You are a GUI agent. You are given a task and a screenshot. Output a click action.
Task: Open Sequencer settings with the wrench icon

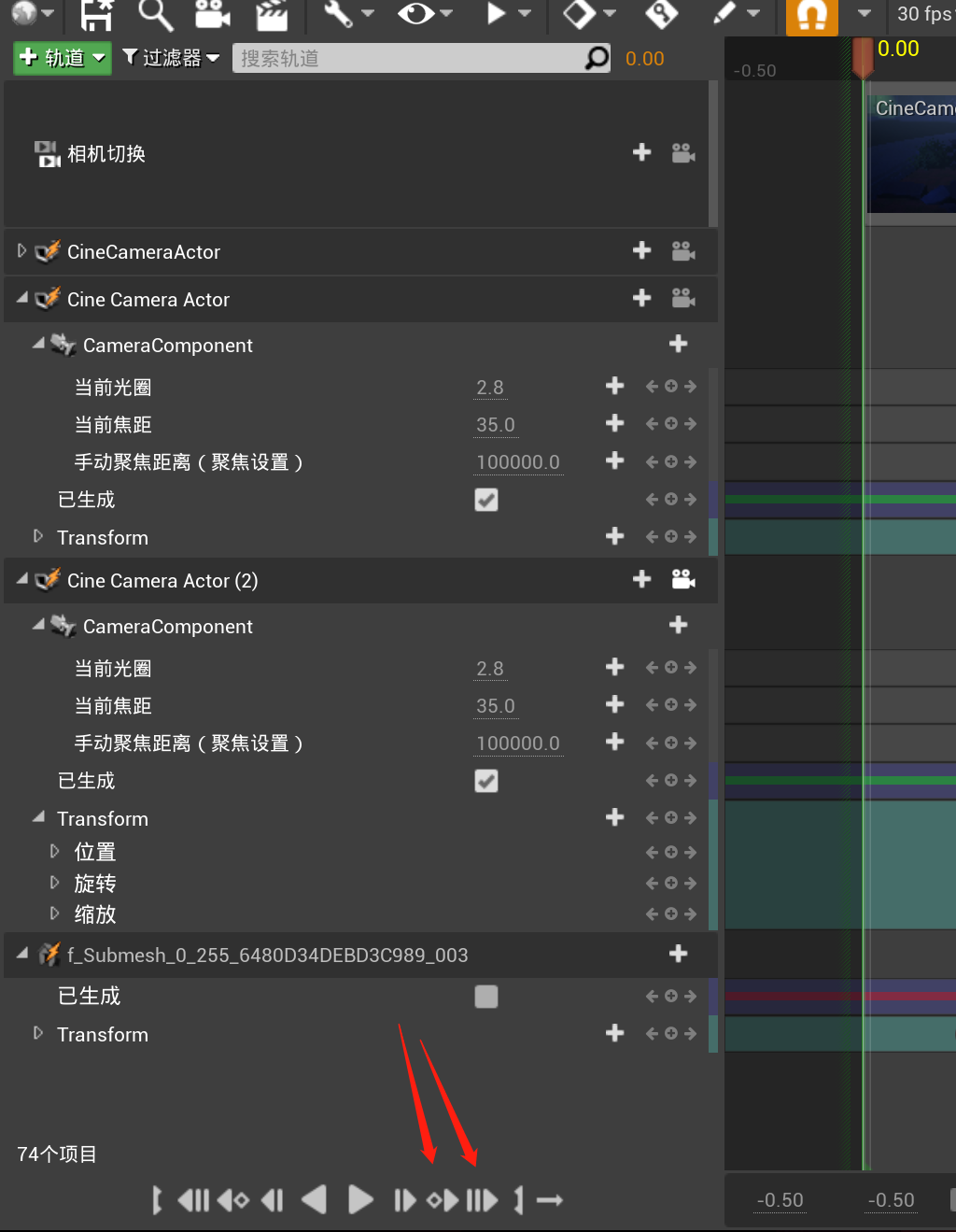[337, 14]
